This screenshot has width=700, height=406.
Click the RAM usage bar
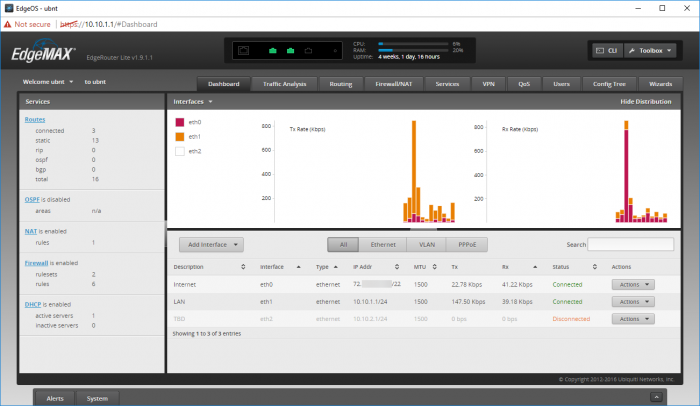(x=413, y=50)
